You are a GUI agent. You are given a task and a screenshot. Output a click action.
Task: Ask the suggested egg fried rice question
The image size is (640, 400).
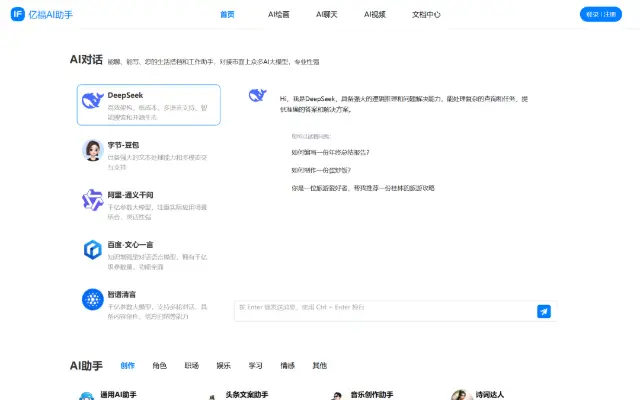pos(321,170)
